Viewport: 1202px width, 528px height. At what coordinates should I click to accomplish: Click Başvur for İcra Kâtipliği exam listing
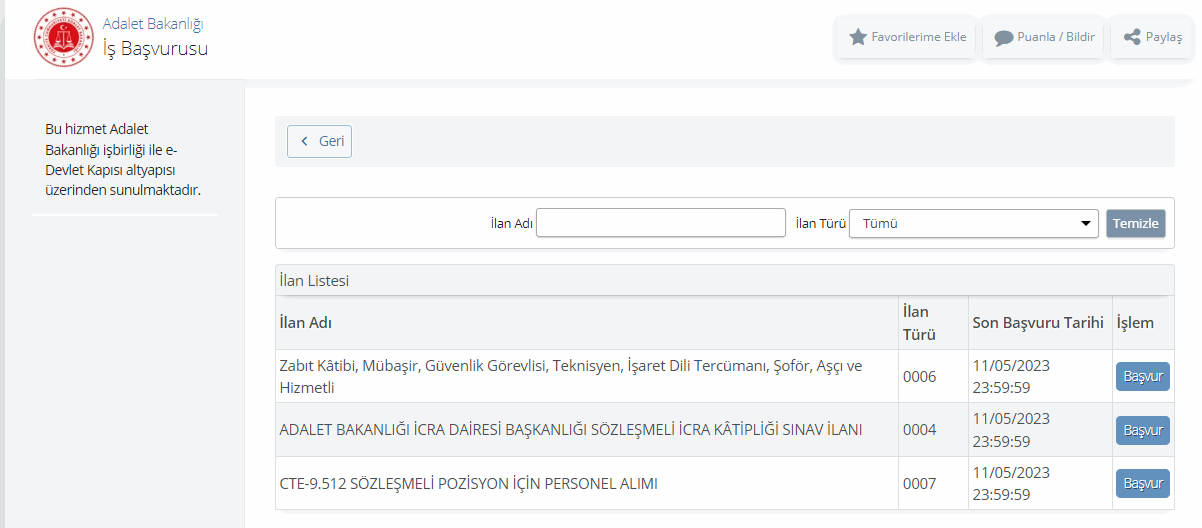click(1142, 430)
